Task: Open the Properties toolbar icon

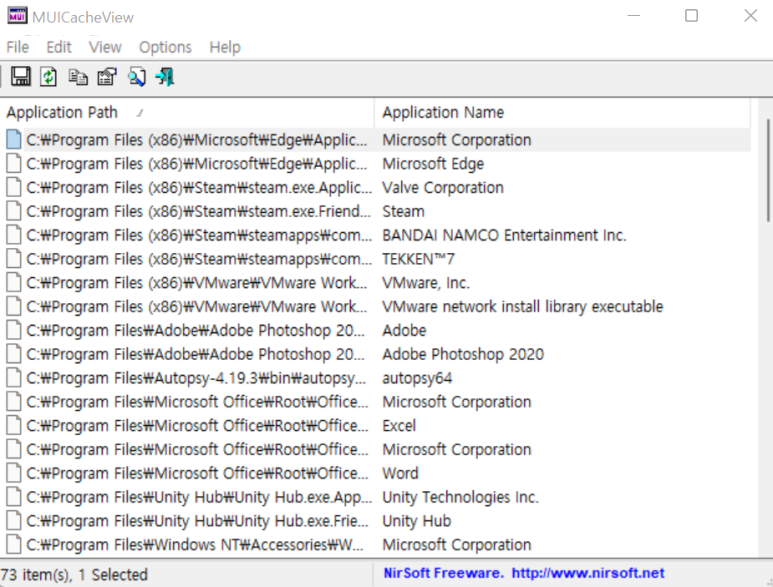Action: click(107, 77)
